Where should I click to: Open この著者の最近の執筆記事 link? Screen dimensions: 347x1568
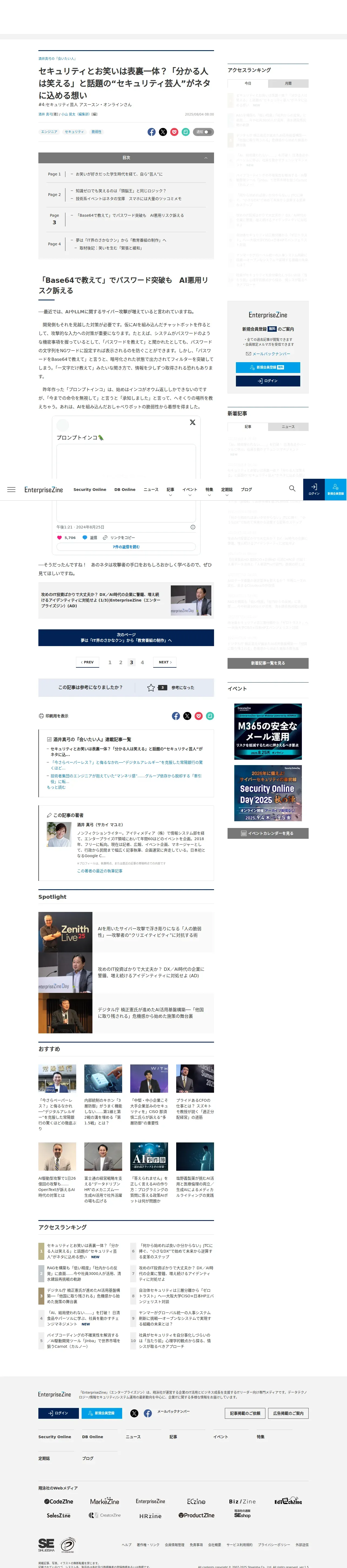point(99,871)
